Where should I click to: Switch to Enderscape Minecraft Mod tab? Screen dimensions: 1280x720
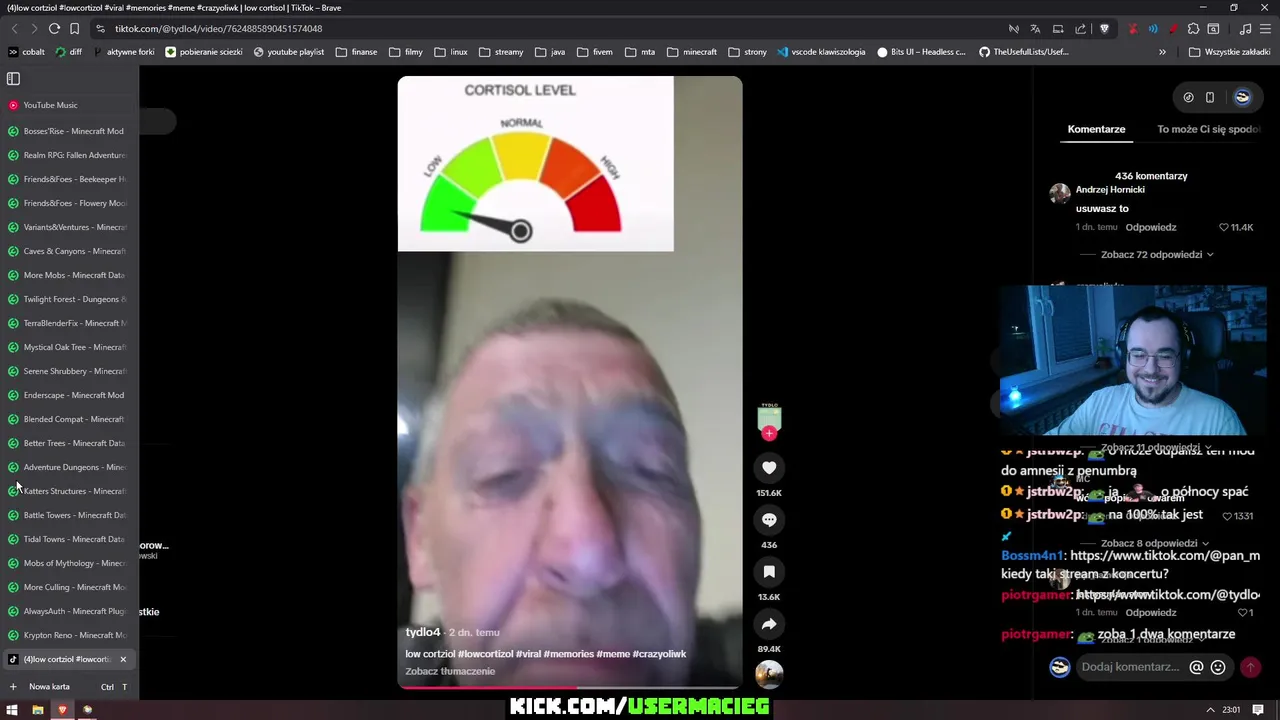(69, 395)
